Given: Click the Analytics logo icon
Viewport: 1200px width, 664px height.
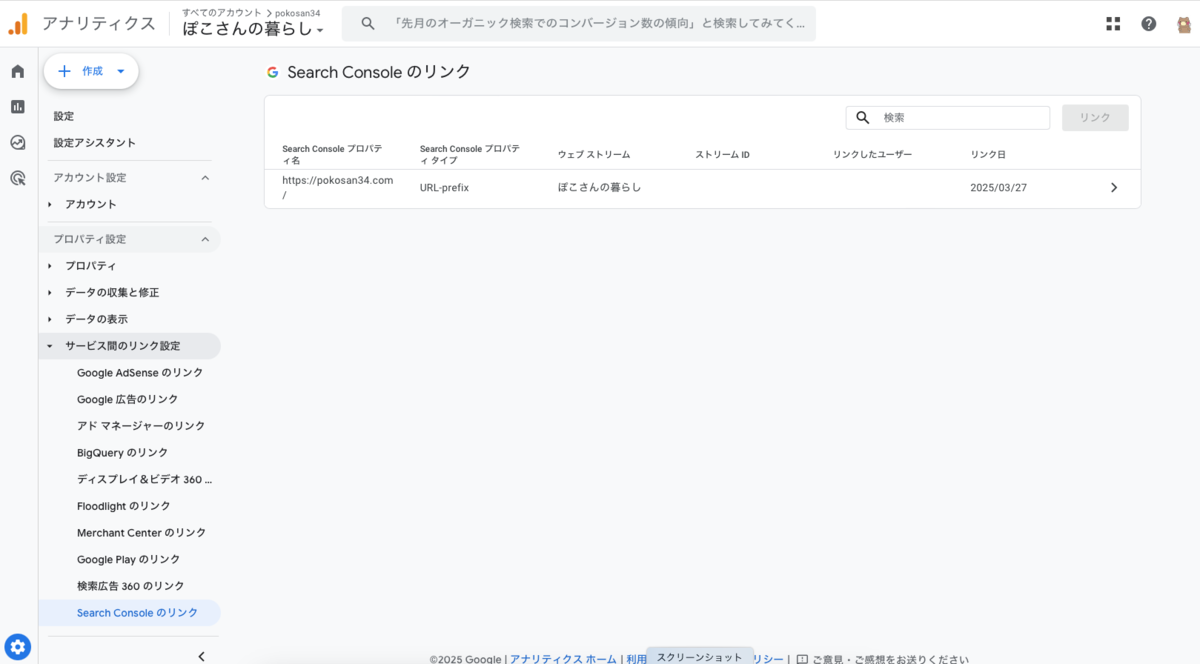Looking at the screenshot, I should click(x=18, y=23).
